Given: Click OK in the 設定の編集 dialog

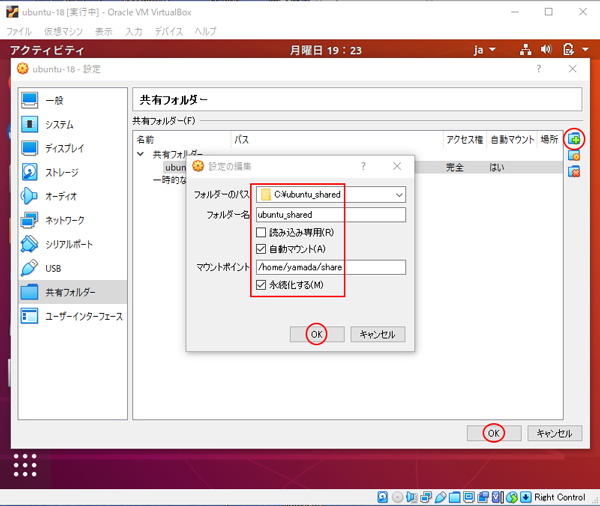Looking at the screenshot, I should pos(317,335).
